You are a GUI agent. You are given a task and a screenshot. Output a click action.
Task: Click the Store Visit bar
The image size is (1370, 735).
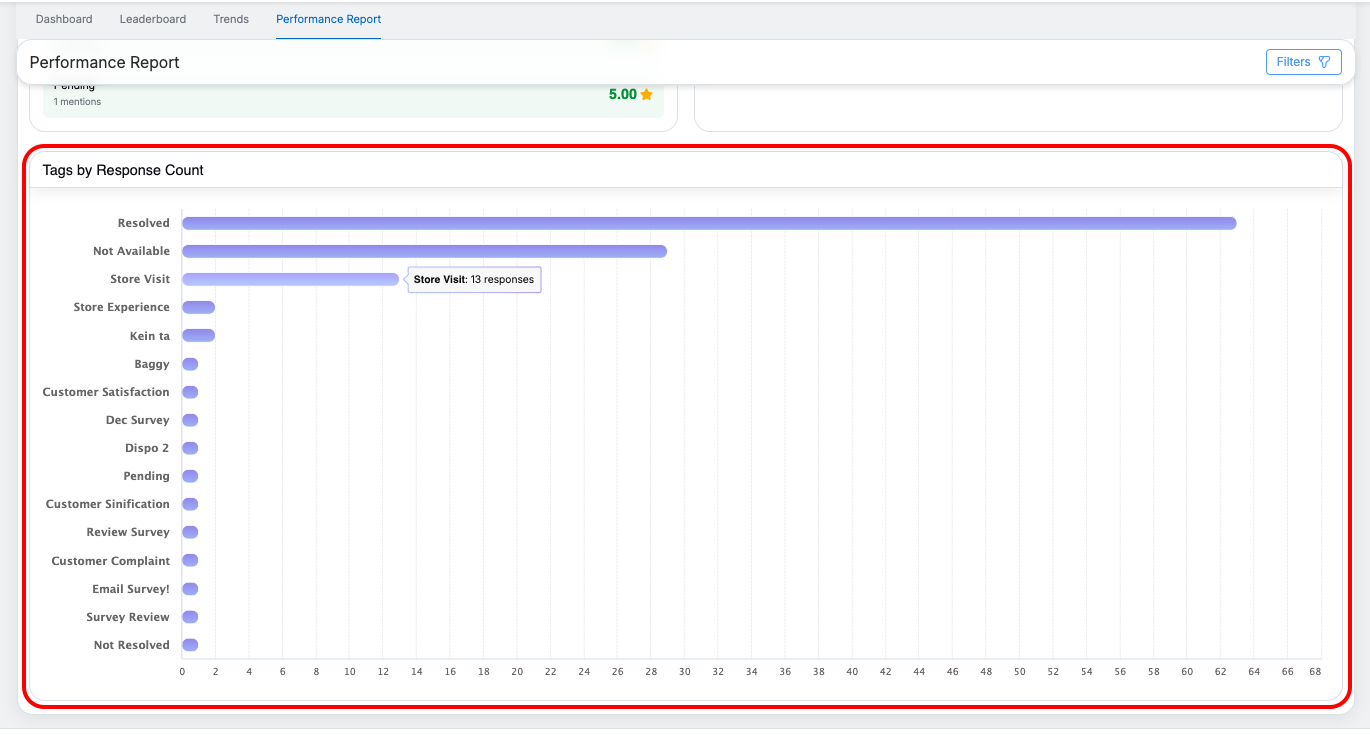click(290, 279)
